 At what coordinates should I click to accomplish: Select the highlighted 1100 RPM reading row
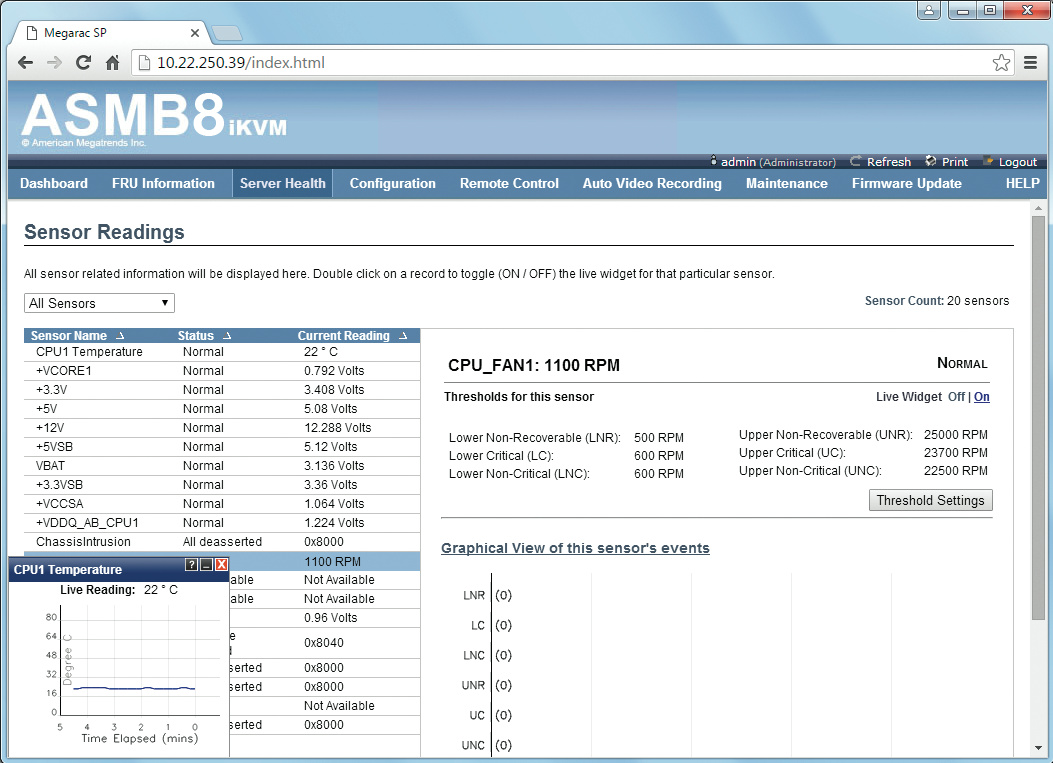pos(326,562)
